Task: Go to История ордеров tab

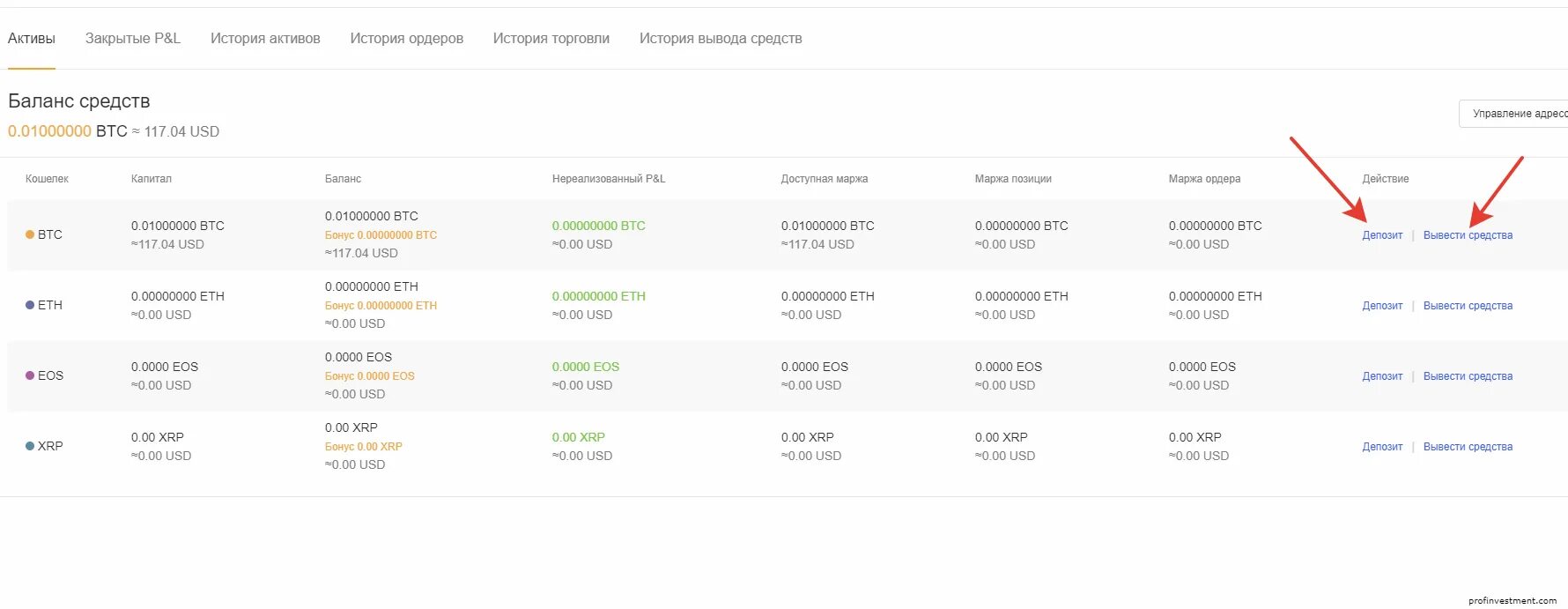Action: (x=407, y=39)
